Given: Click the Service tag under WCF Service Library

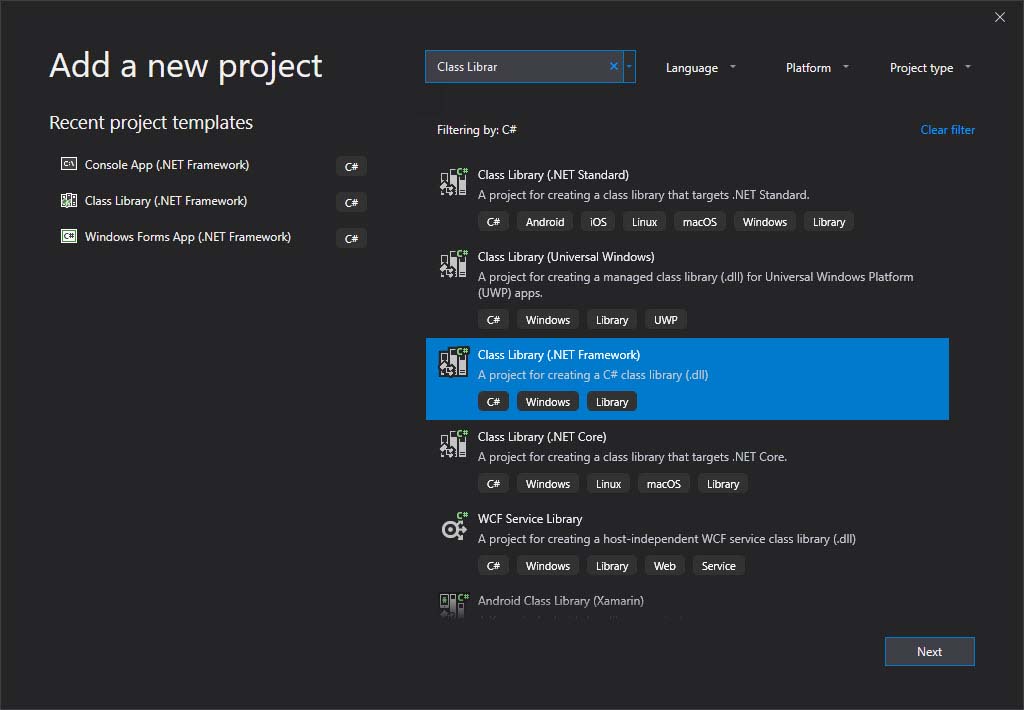Looking at the screenshot, I should tap(718, 566).
